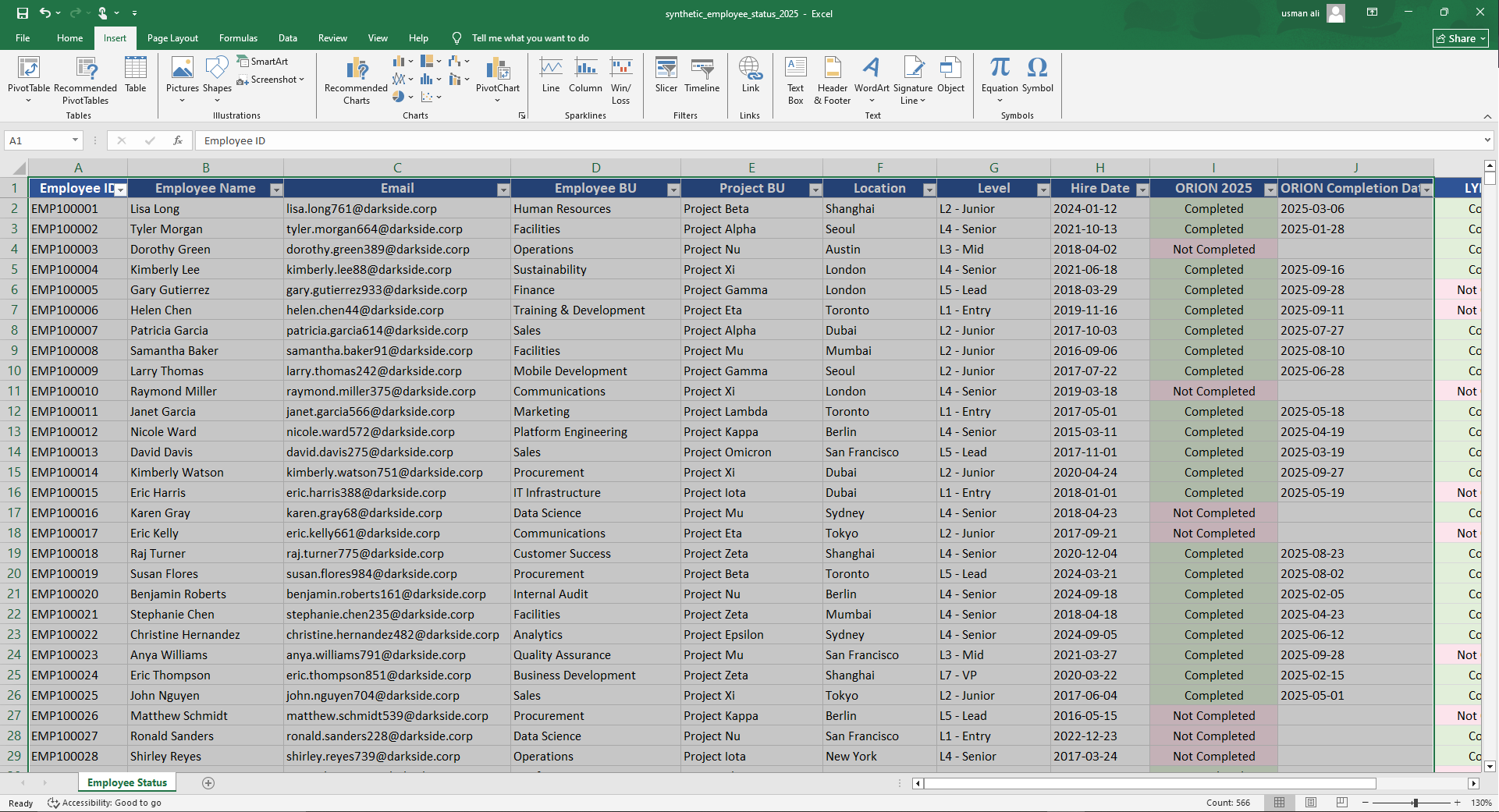The image size is (1499, 812).
Task: Open the File tab
Action: [23, 37]
